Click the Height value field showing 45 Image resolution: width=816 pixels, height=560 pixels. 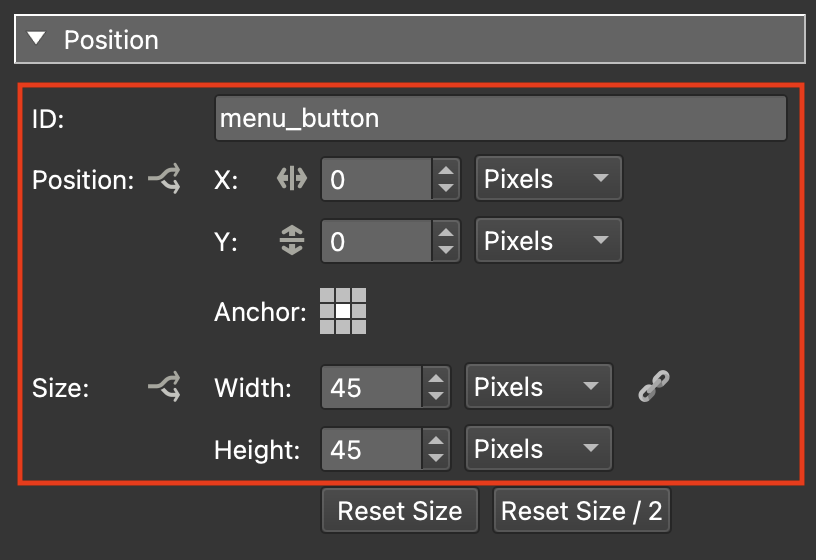(372, 449)
